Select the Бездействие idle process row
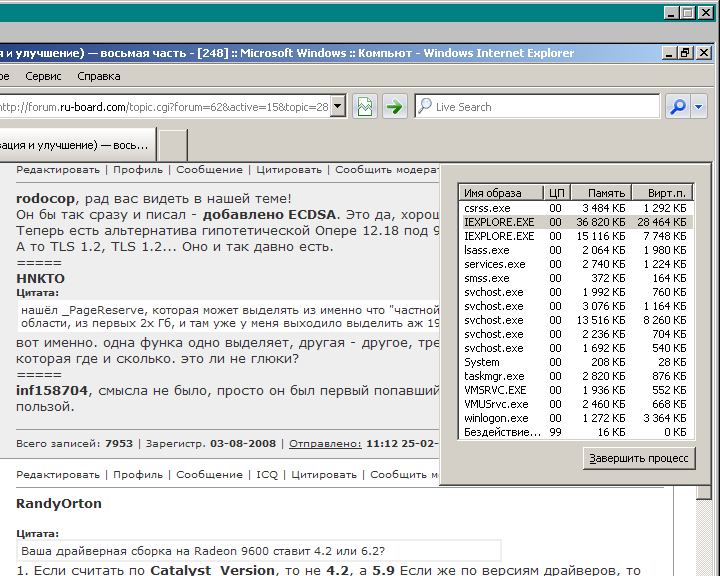This screenshot has width=720, height=576. tap(576, 432)
